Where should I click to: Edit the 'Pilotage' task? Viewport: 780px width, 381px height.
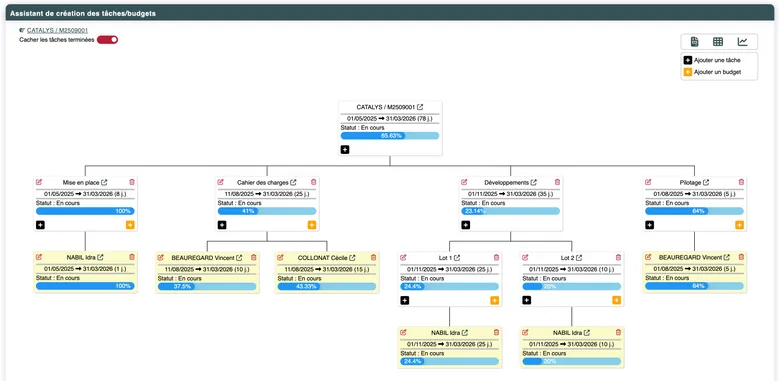[649, 182]
